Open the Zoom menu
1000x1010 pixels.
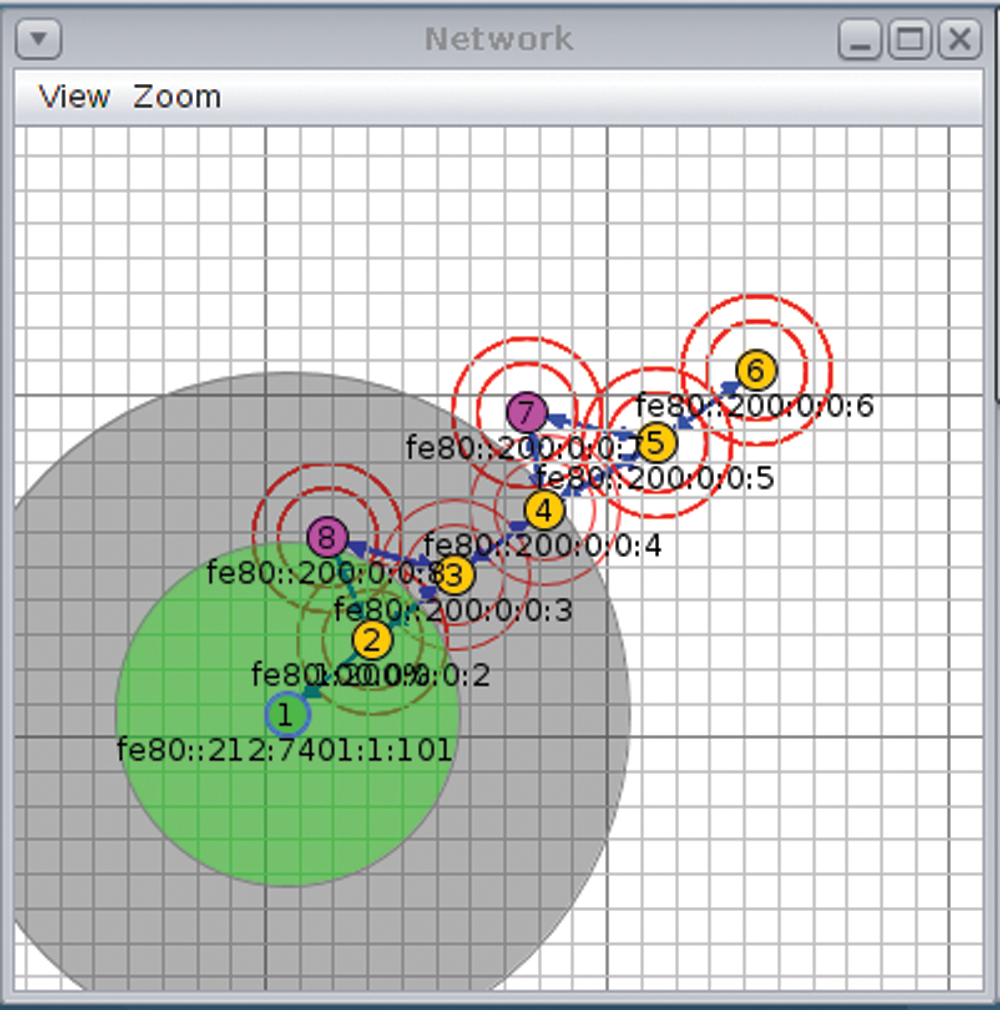(x=177, y=97)
